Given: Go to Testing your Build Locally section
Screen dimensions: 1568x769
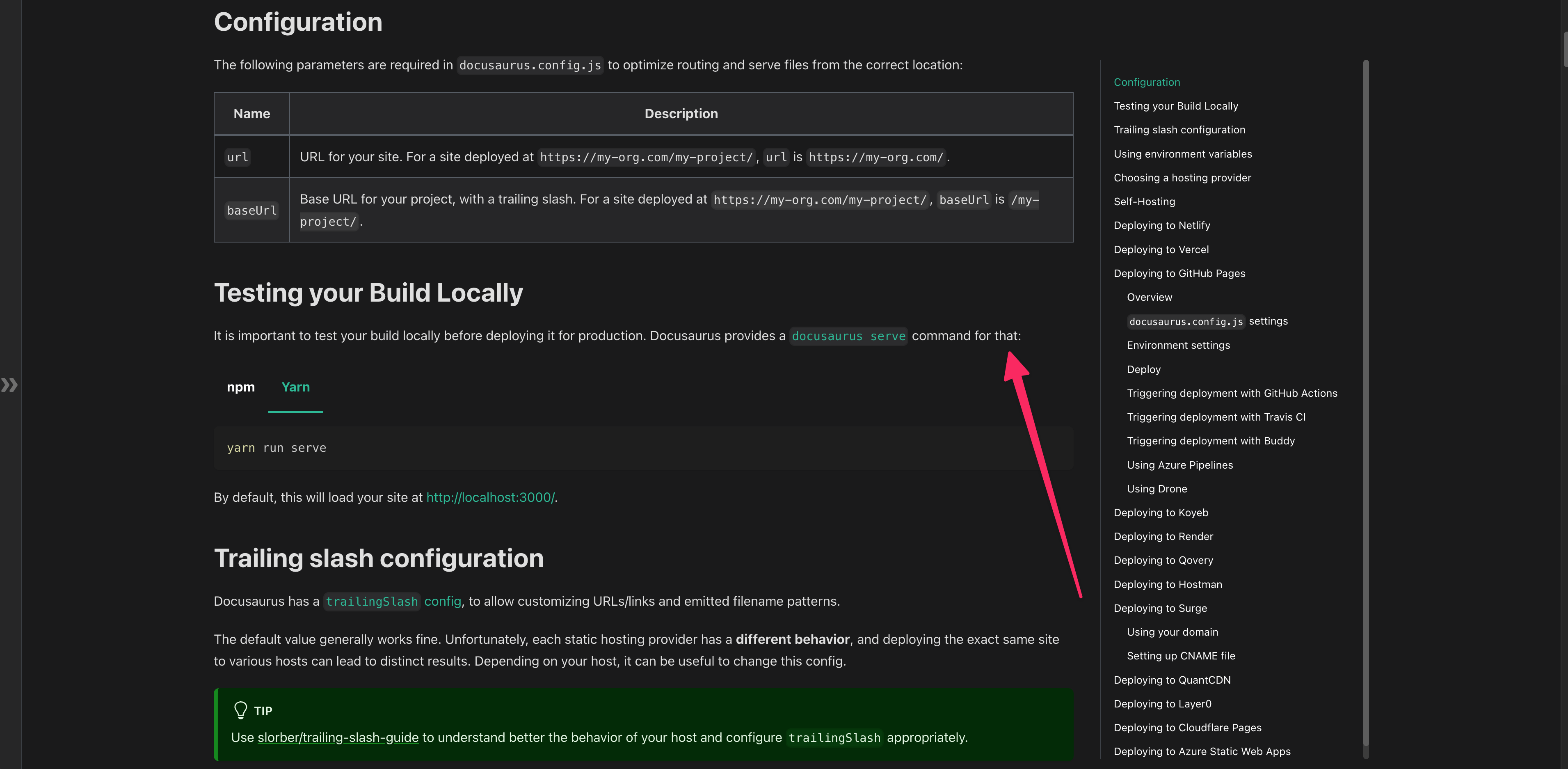Looking at the screenshot, I should [1175, 106].
